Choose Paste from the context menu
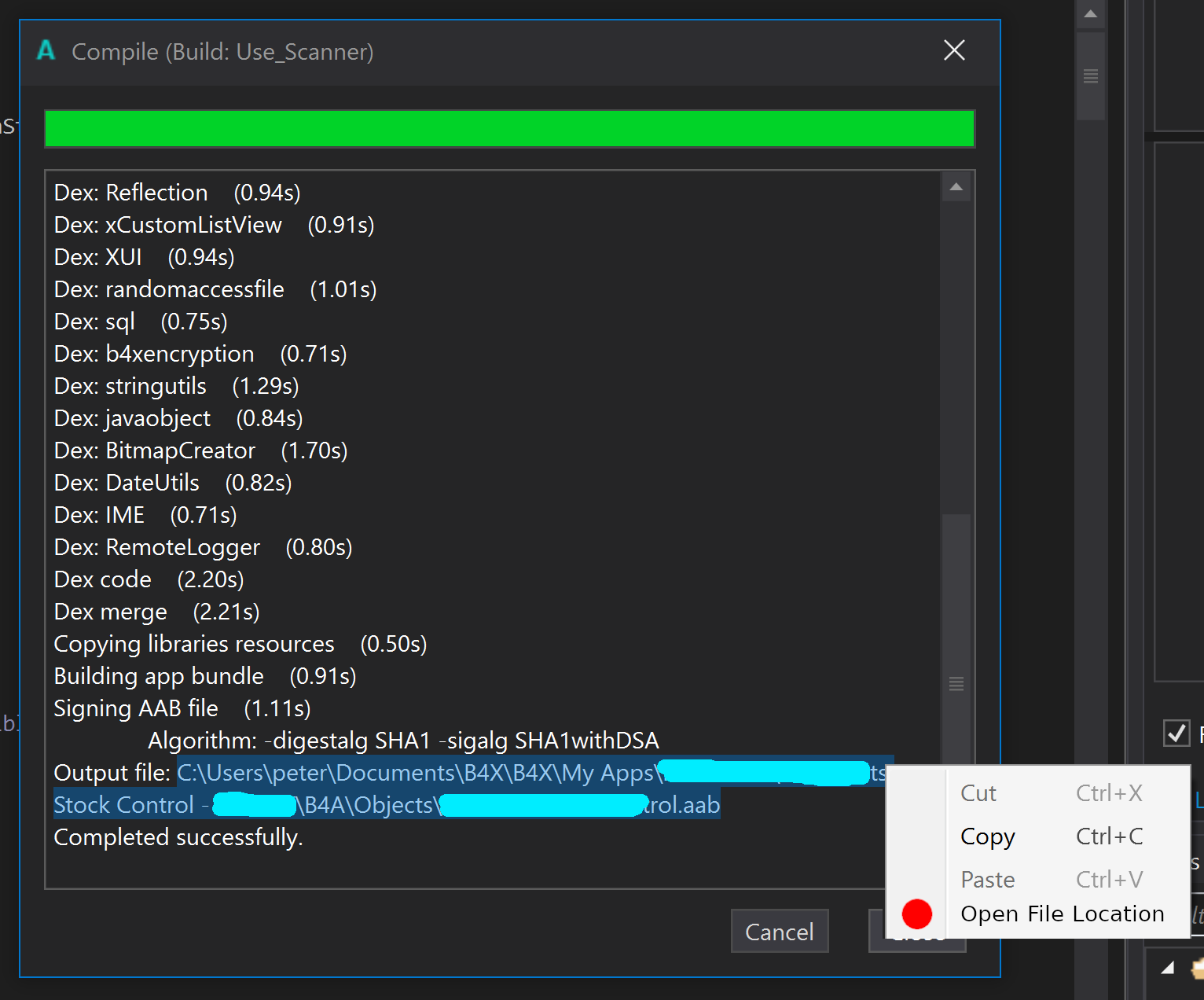1204x1000 pixels. (x=986, y=878)
